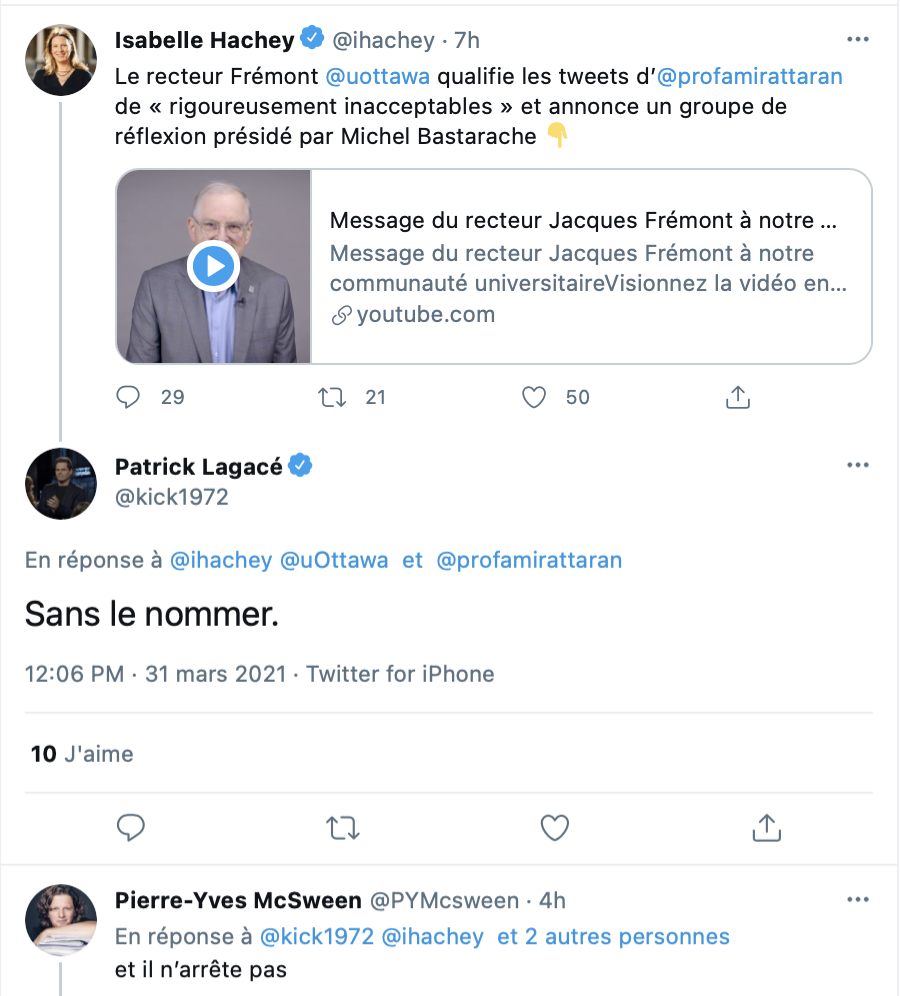Open Pierre-Yves McSween's profile avatar
The image size is (900, 996).
click(61, 920)
